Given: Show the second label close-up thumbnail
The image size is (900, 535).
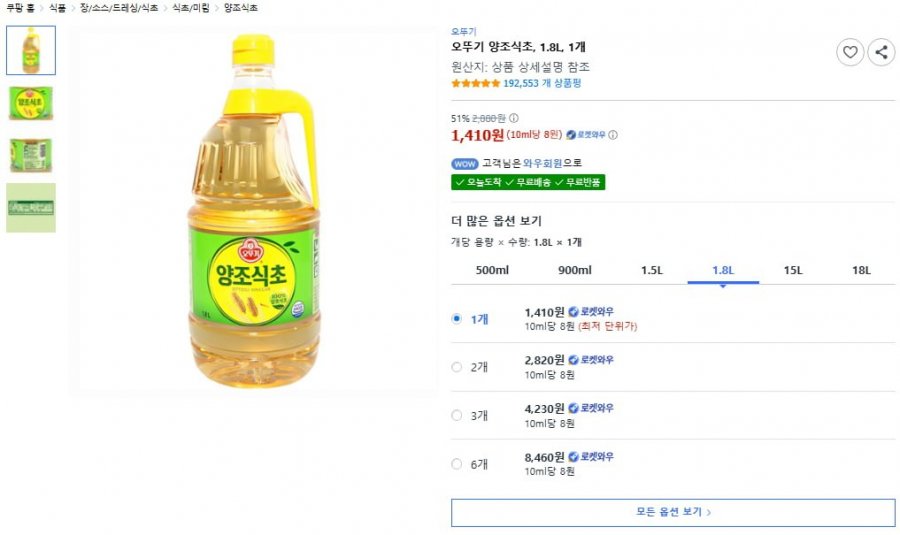Looking at the screenshot, I should click(x=31, y=156).
